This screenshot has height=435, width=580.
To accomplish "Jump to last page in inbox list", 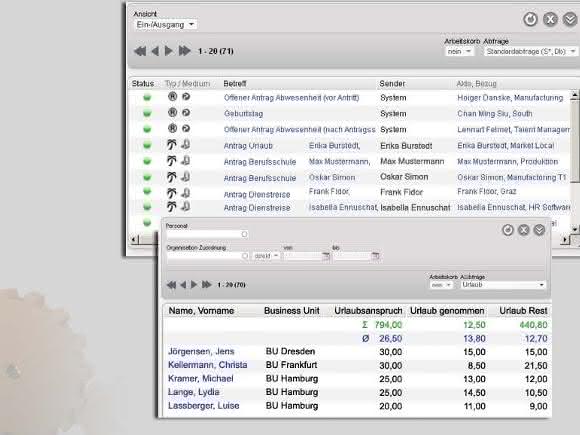I will [185, 51].
